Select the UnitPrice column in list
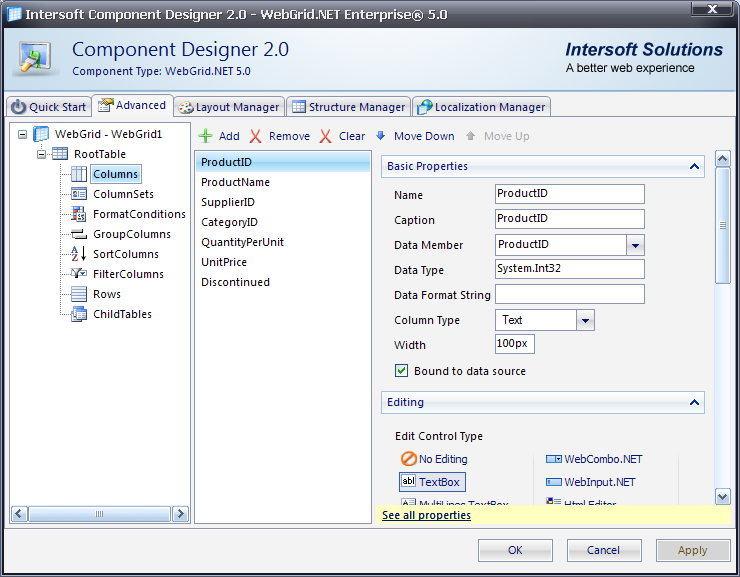740x577 pixels. click(283, 262)
